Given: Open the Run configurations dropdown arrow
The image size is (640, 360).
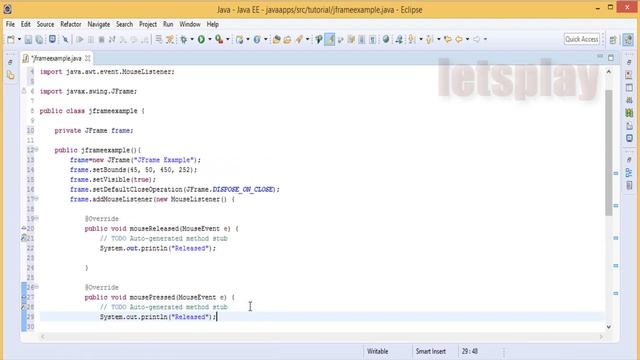Looking at the screenshot, I should pos(210,40).
